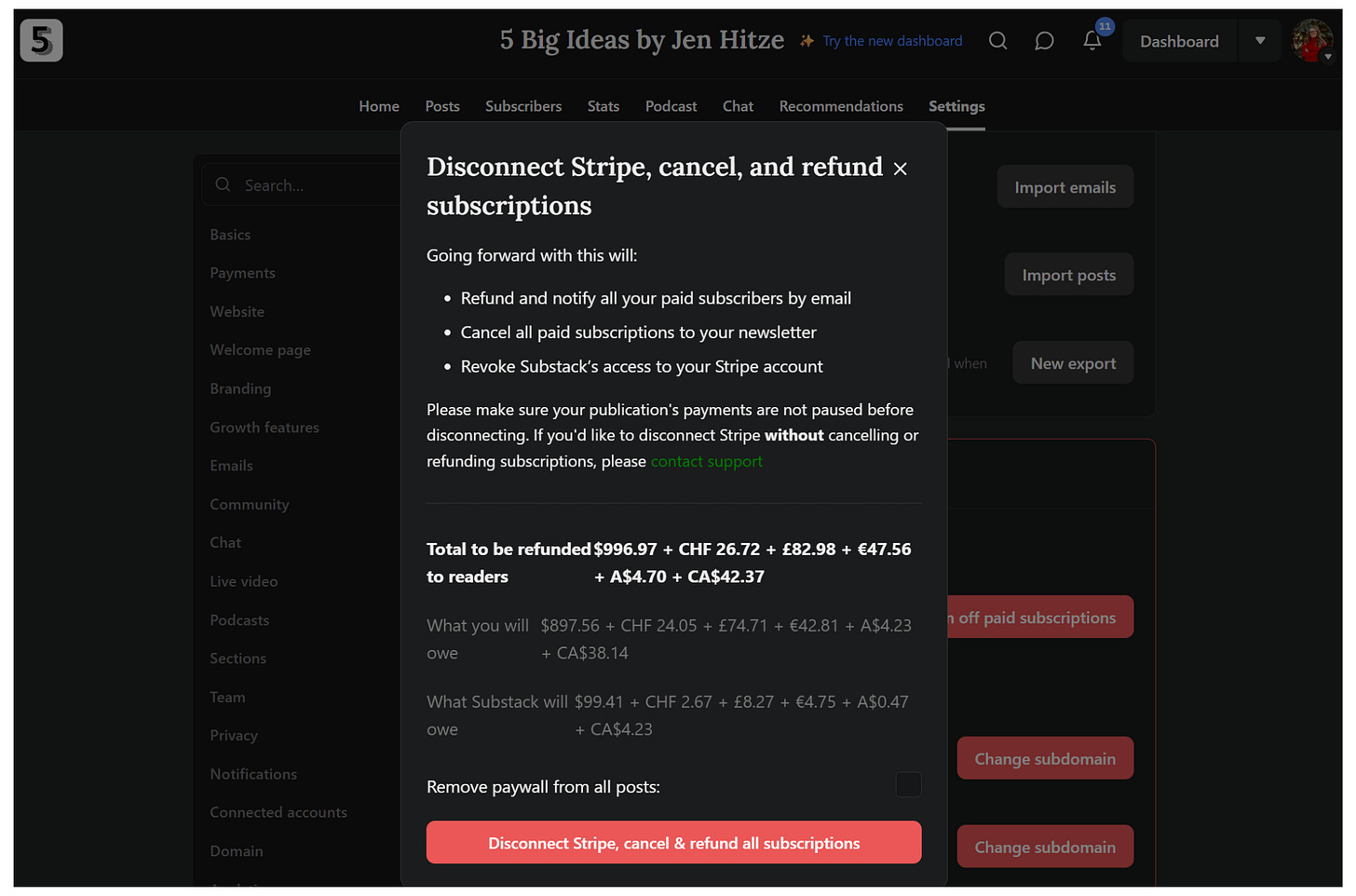Open the Recommendations tab
The image size is (1356, 896).
(x=841, y=106)
